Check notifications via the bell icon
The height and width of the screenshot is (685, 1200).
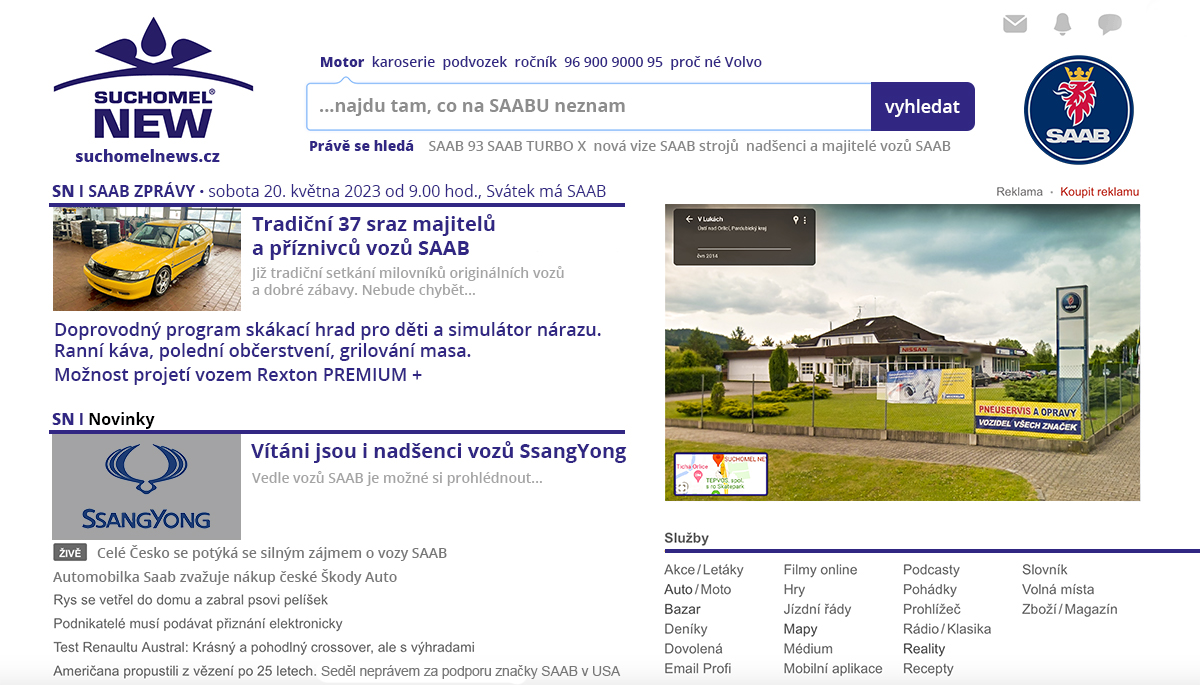pyautogui.click(x=1062, y=24)
